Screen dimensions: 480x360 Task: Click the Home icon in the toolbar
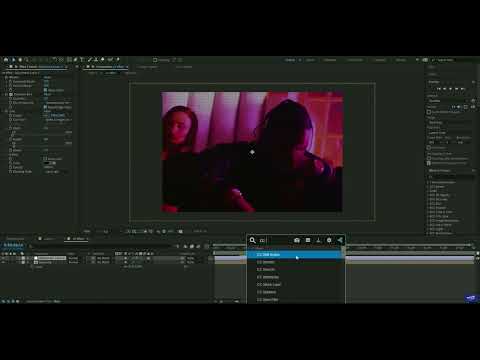(x=6, y=60)
